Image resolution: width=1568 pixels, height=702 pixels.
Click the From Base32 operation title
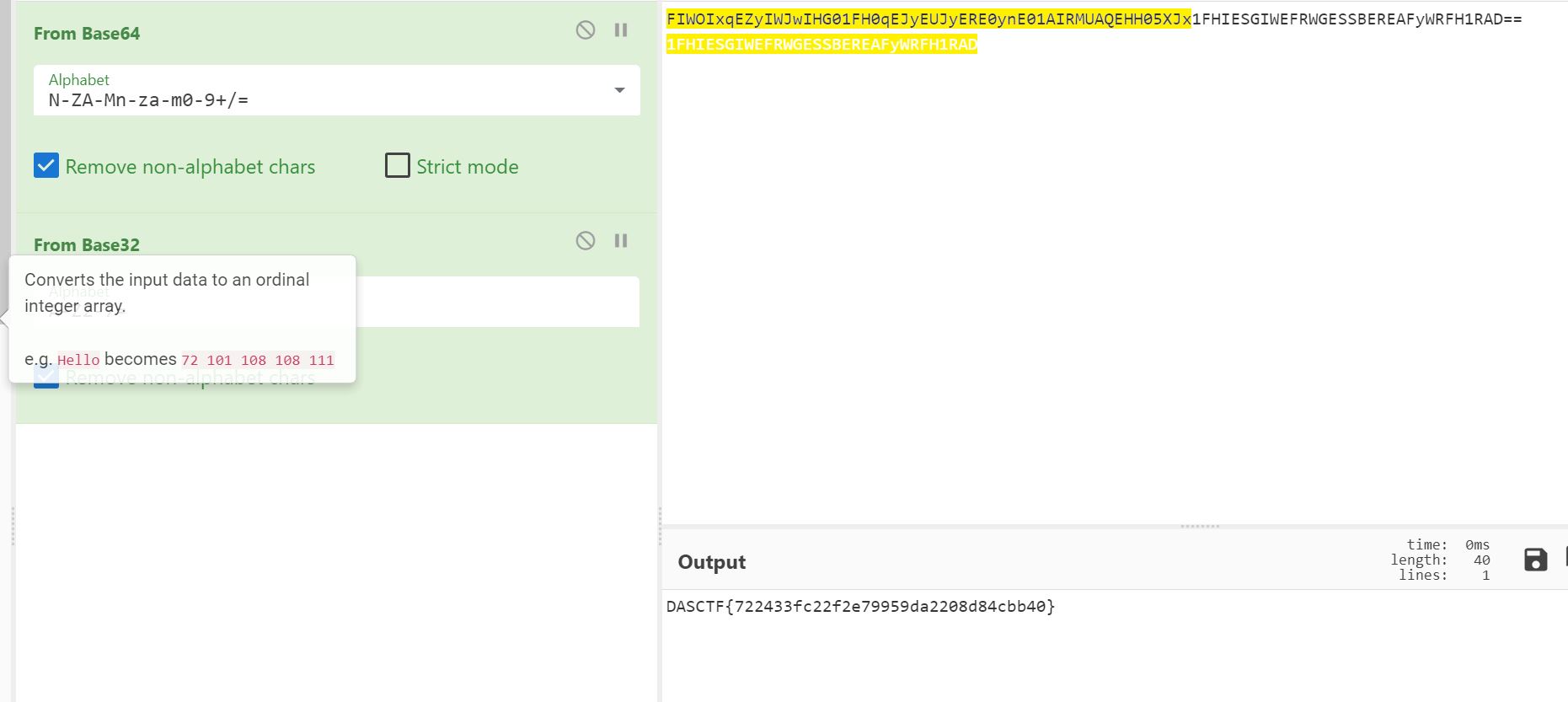[x=87, y=245]
